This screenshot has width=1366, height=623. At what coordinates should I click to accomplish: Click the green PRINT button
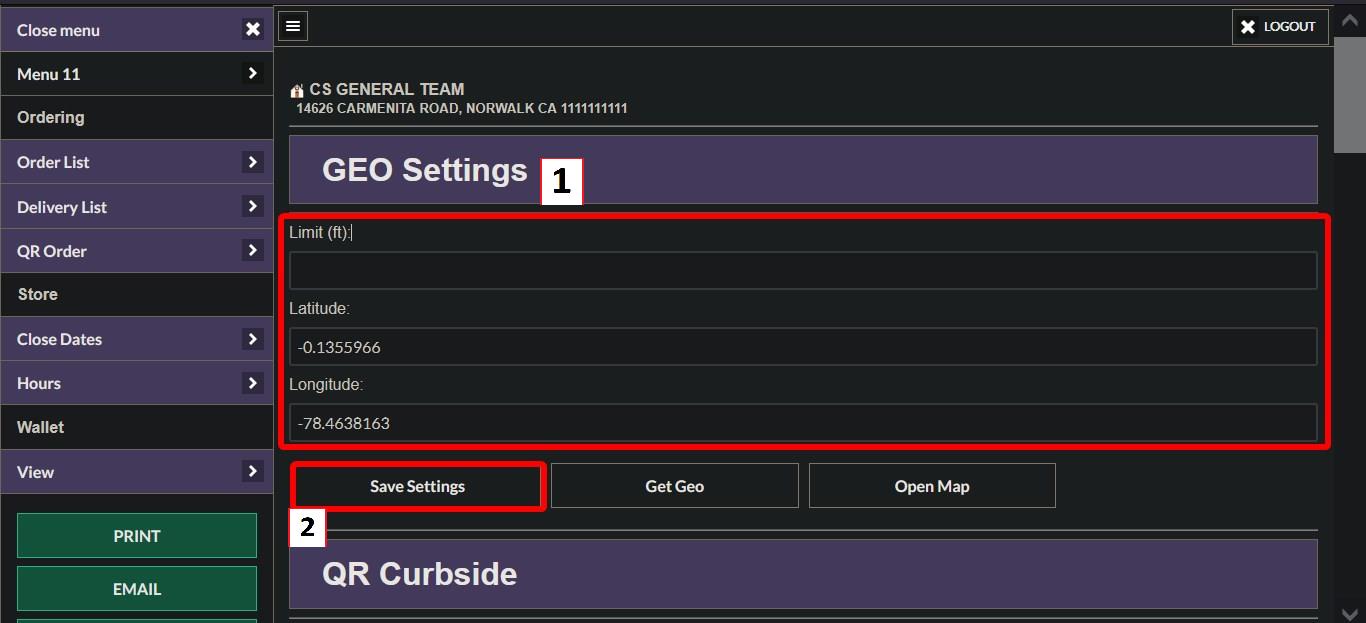137,536
